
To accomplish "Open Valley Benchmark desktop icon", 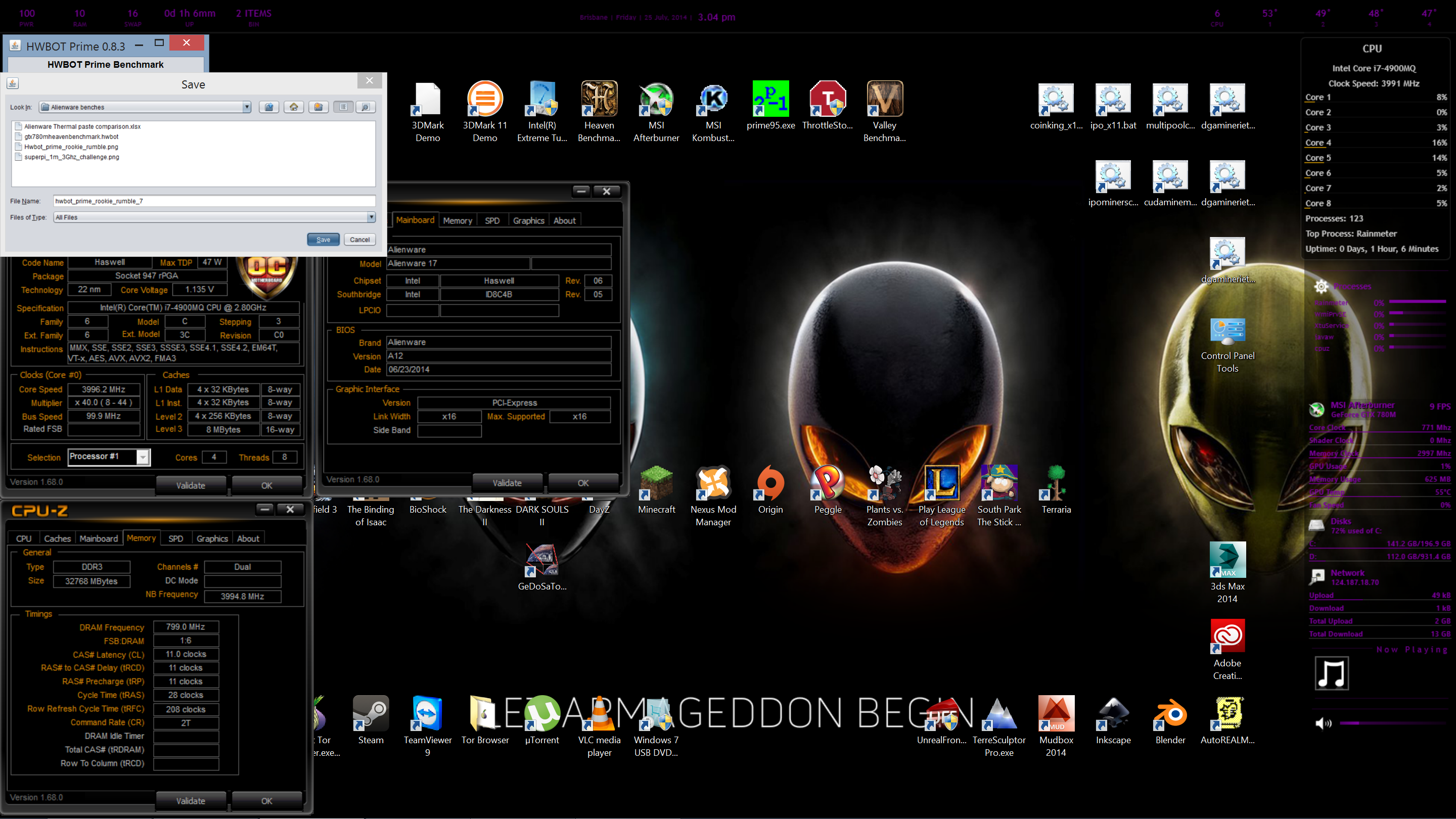I will (x=885, y=112).
